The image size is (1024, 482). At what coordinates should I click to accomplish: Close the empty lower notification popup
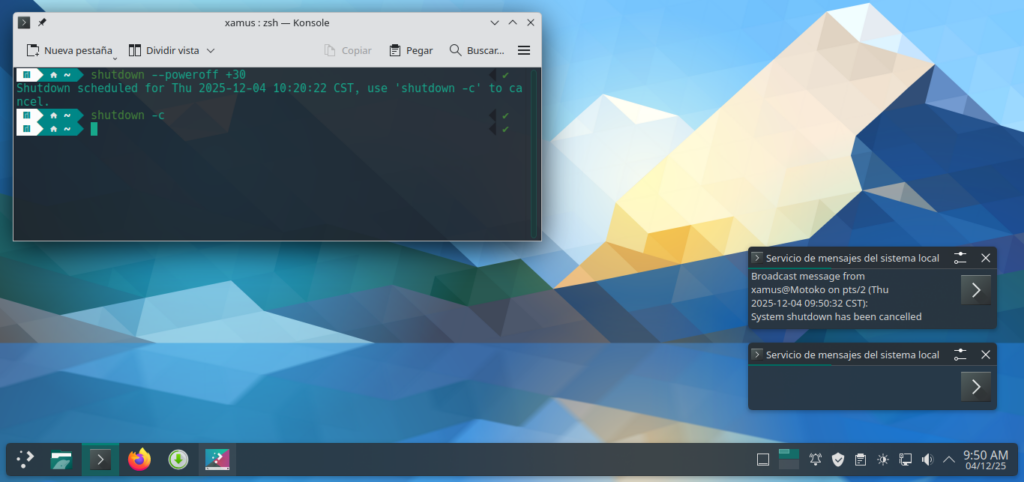pyautogui.click(x=985, y=355)
